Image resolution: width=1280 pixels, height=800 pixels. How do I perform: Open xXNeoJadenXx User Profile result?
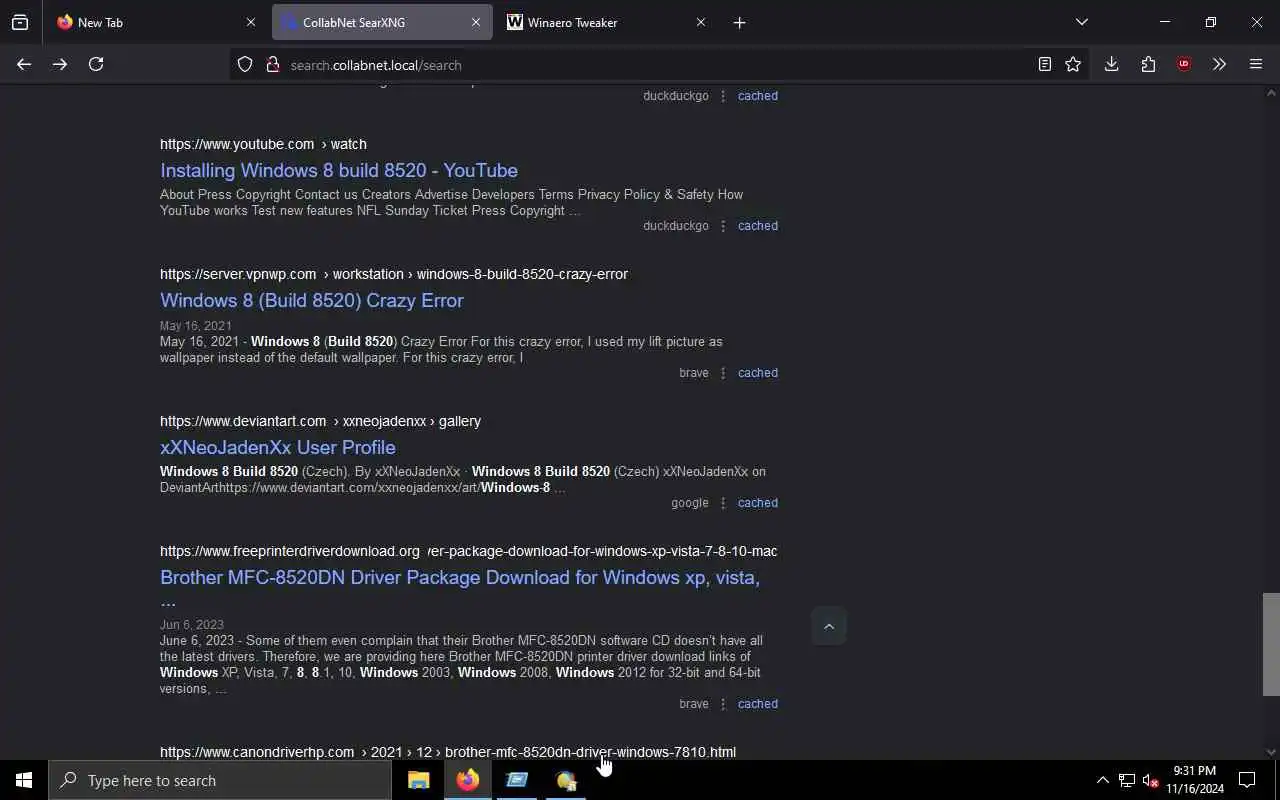[278, 447]
